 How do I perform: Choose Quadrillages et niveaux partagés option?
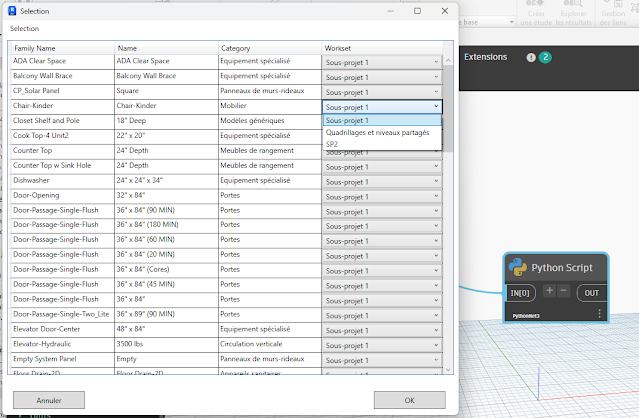click(x=381, y=132)
